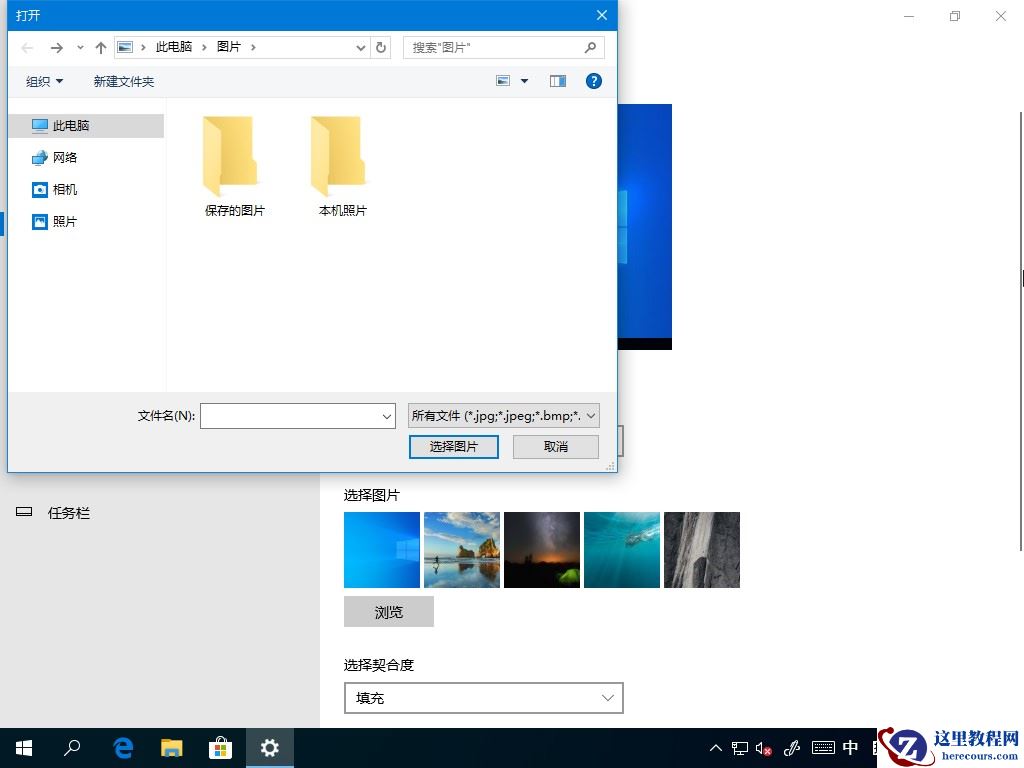Toggle the preview pane icon
The height and width of the screenshot is (768, 1024).
(x=557, y=81)
